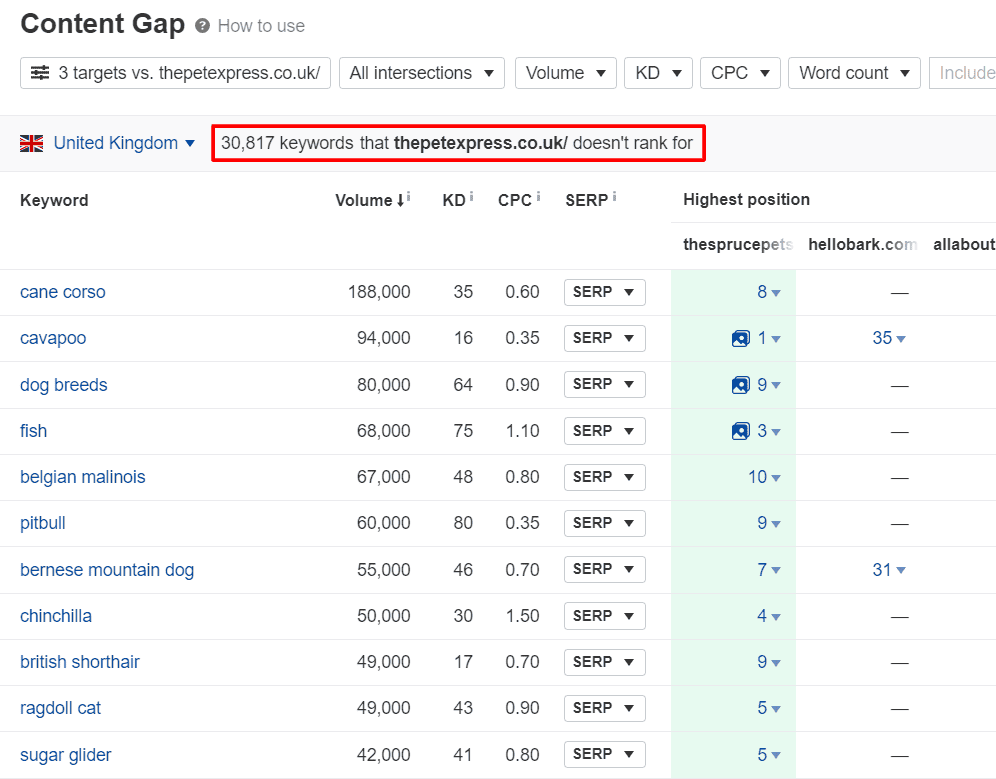Viewport: 996px width, 779px height.
Task: Click the CPC column info icon
Action: (x=538, y=197)
